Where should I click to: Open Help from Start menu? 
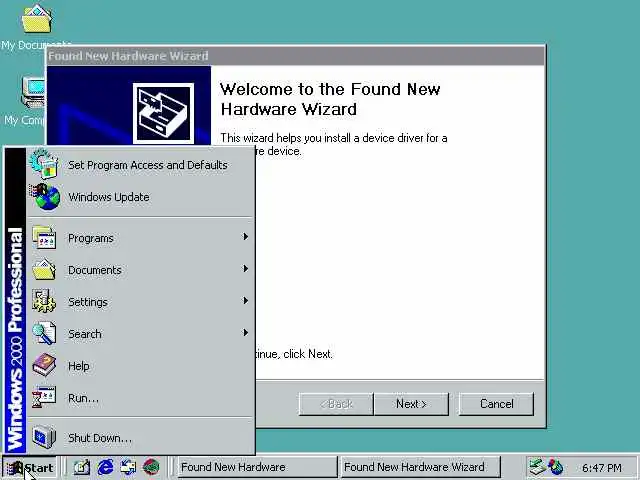click(x=140, y=366)
